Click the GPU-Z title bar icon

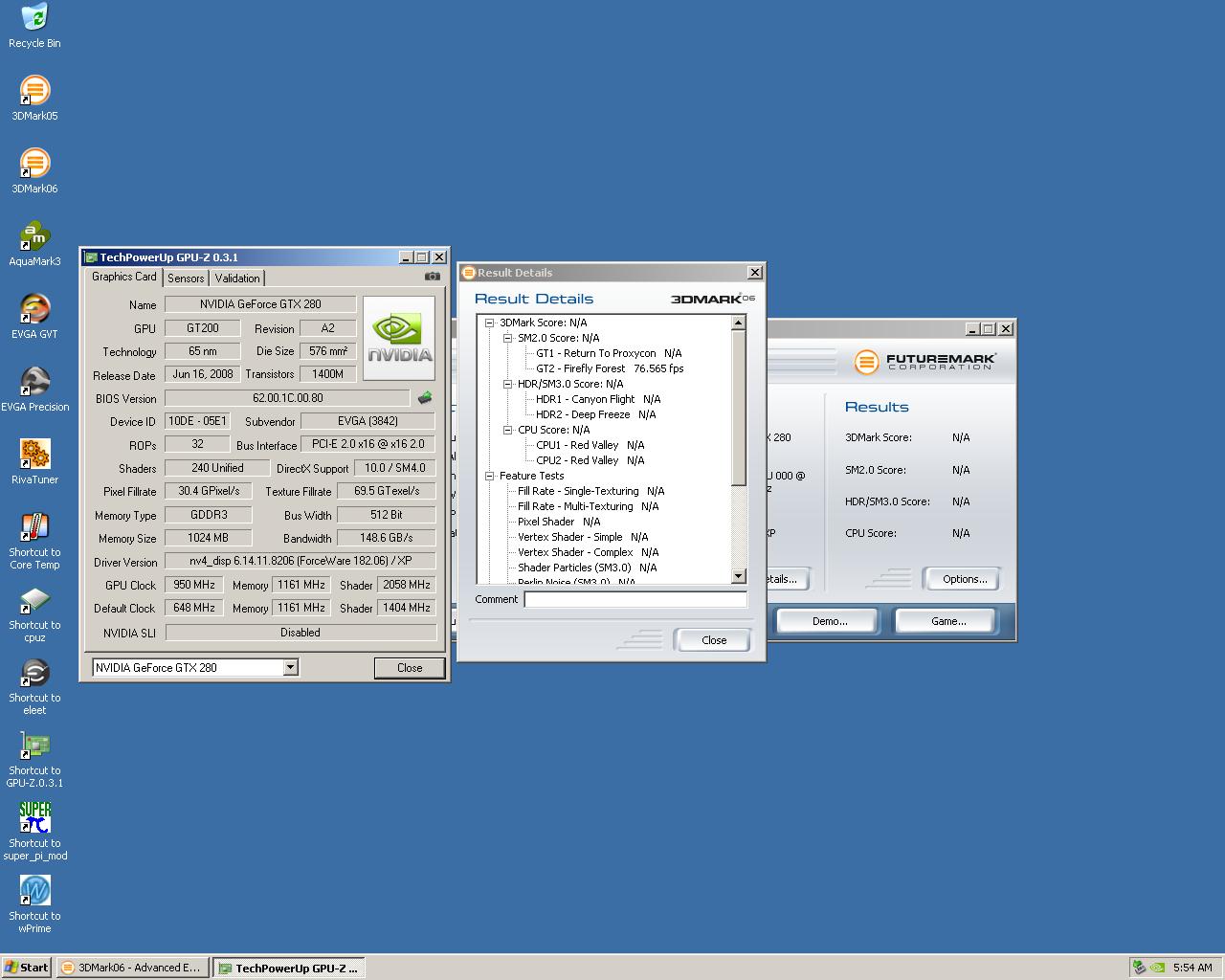click(91, 257)
